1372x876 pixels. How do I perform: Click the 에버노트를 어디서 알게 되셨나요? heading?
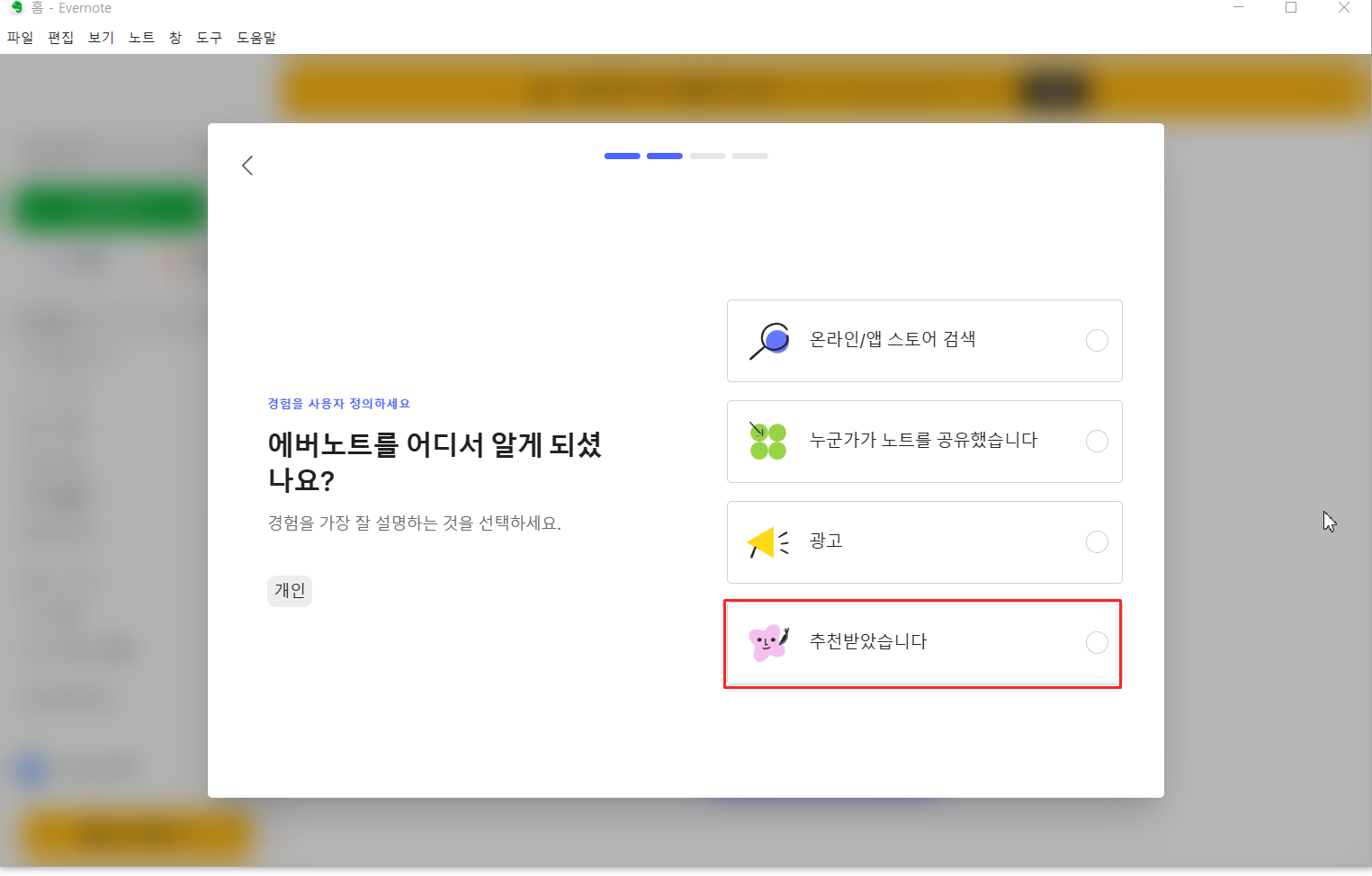pyautogui.click(x=435, y=462)
